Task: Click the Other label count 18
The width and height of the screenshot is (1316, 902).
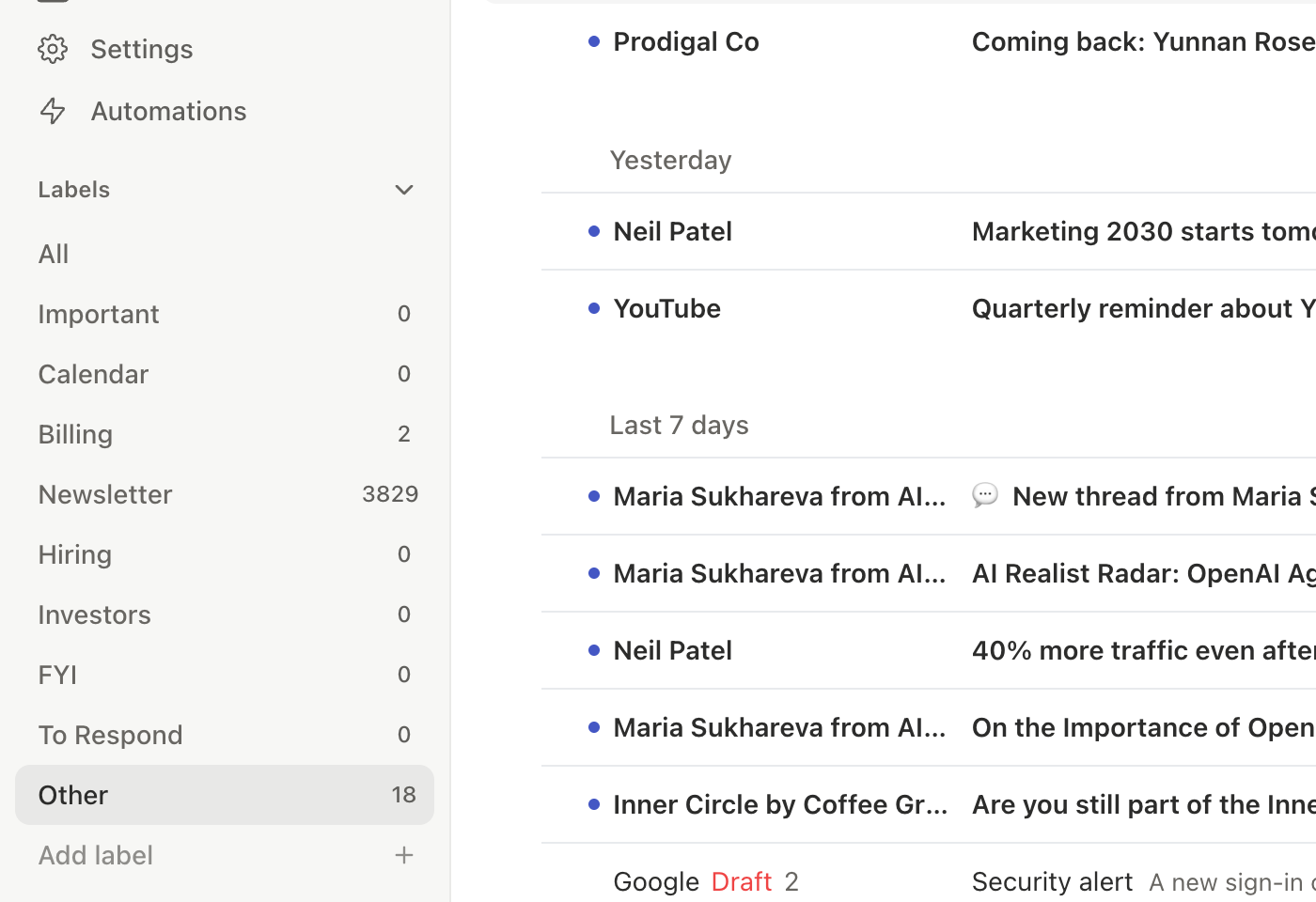Action: [404, 795]
